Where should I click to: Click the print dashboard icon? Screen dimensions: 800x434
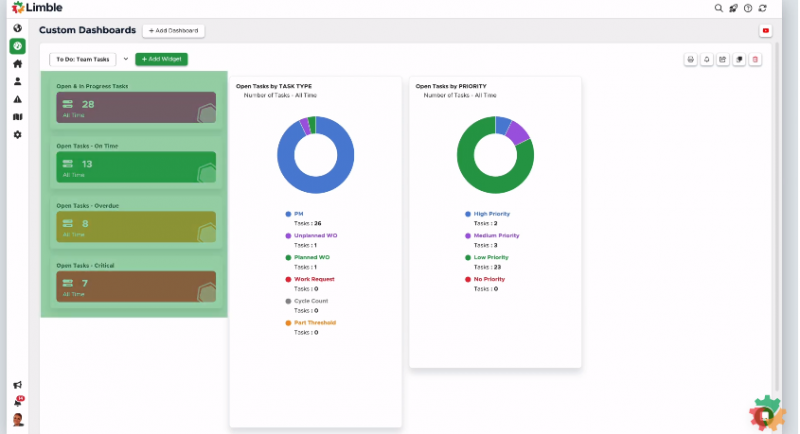click(690, 60)
